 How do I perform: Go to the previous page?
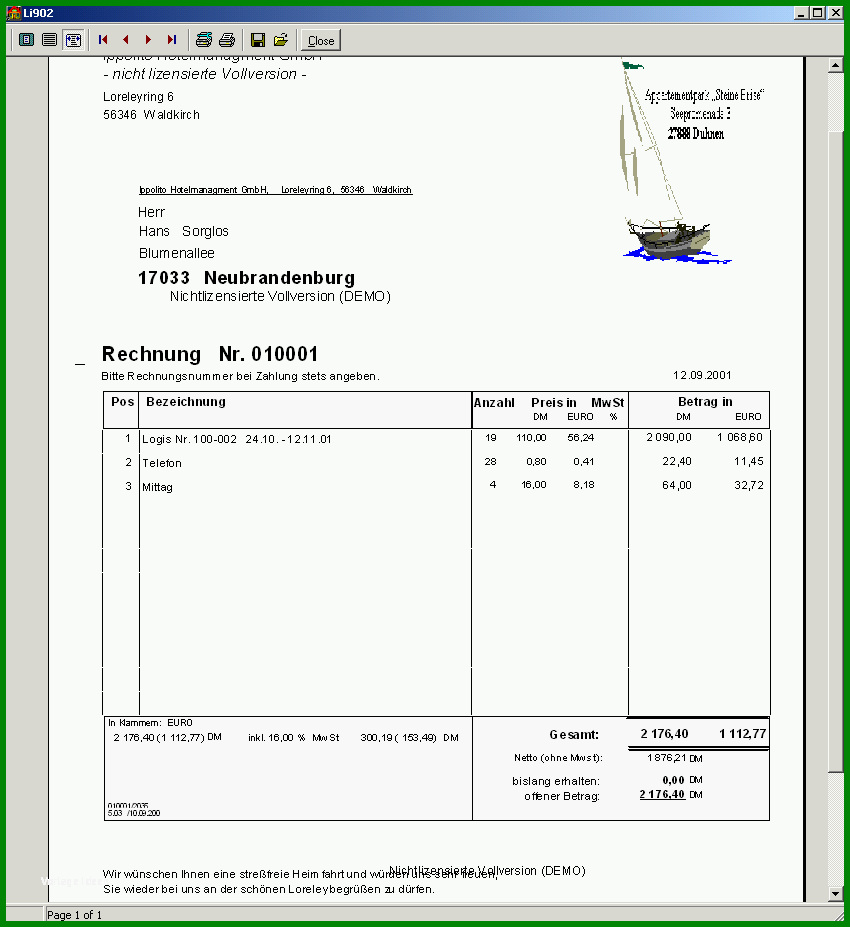point(125,40)
